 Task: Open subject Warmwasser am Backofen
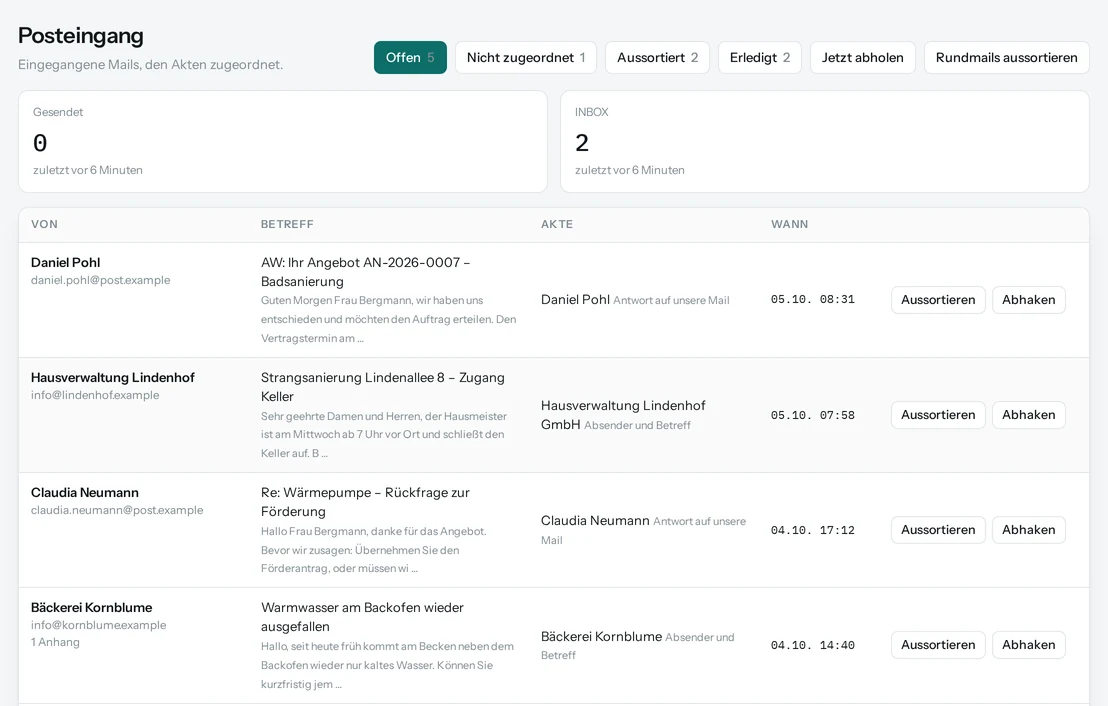click(x=362, y=617)
